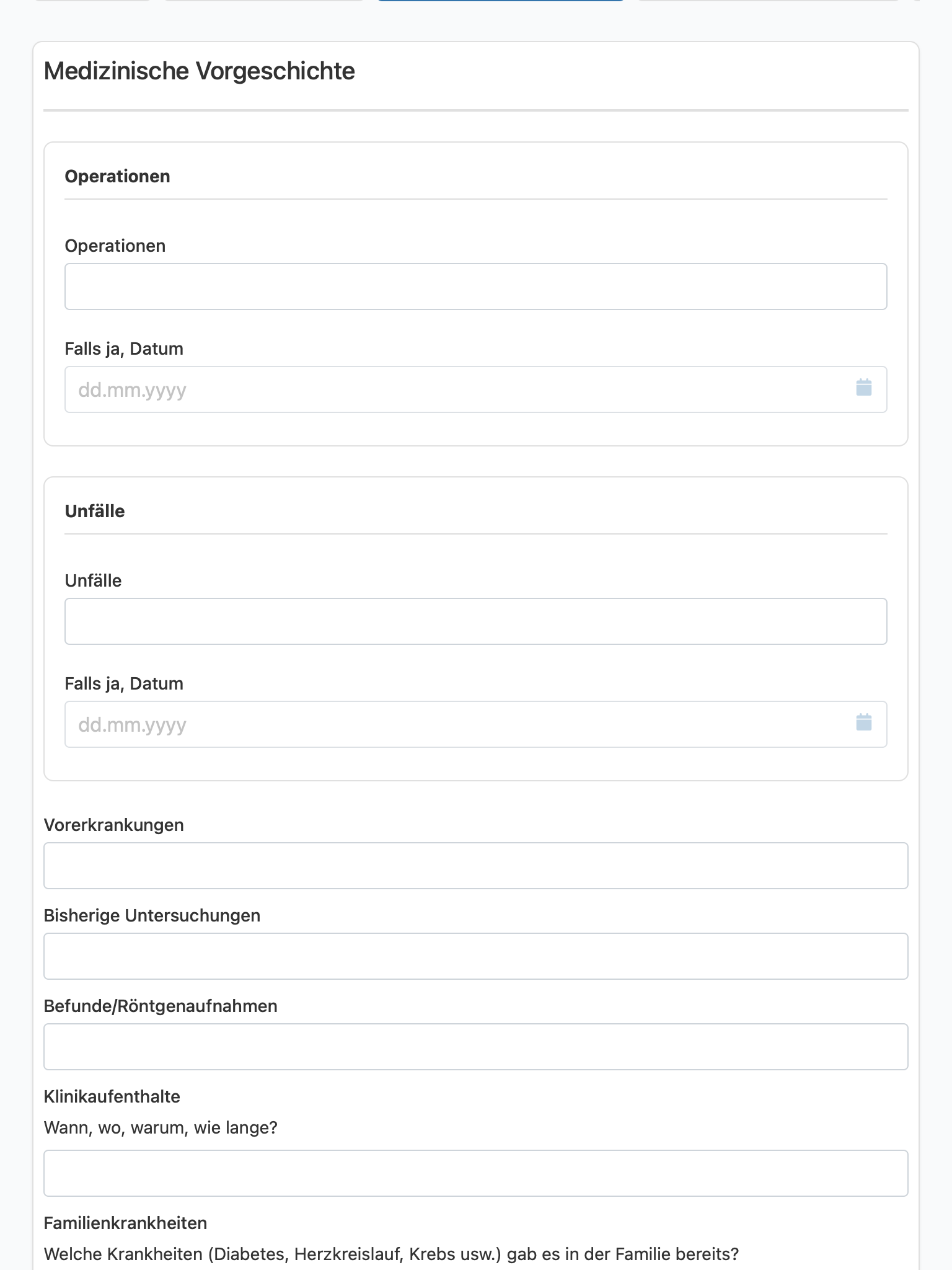The width and height of the screenshot is (952, 1270).
Task: Click the date field under Operationen
Action: coord(476,389)
